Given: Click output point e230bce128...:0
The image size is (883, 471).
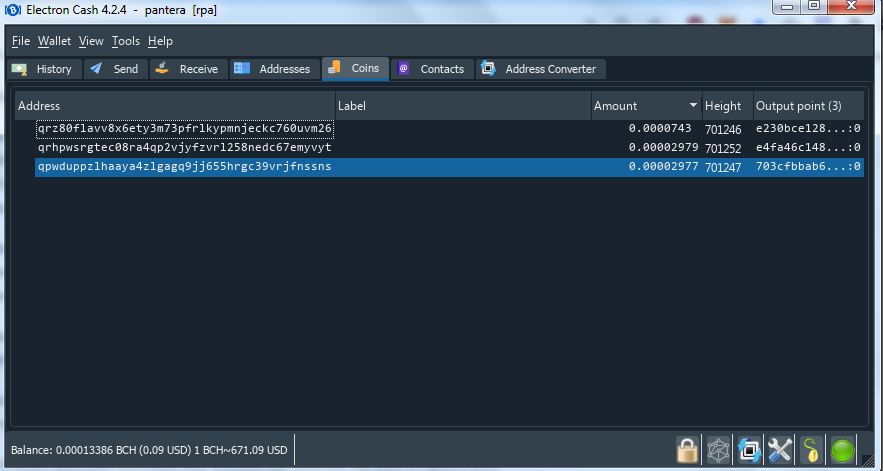Looking at the screenshot, I should tap(808, 128).
